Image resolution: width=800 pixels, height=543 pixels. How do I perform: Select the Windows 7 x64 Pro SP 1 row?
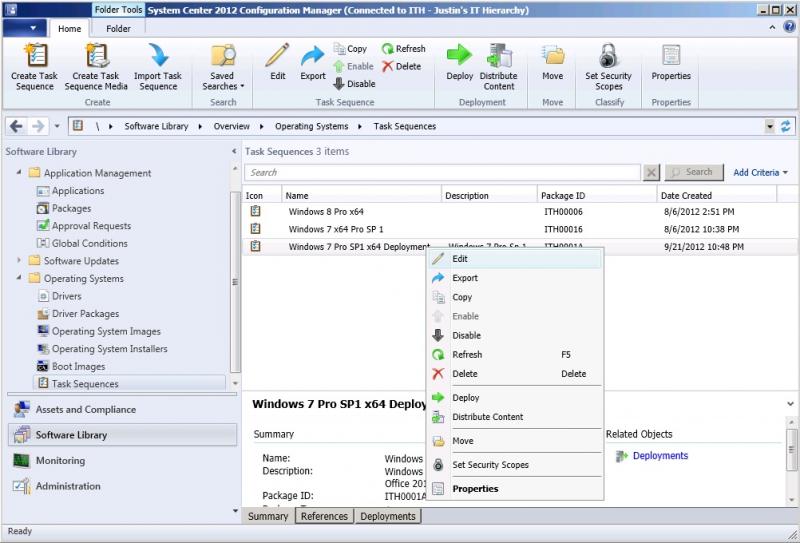click(x=520, y=229)
